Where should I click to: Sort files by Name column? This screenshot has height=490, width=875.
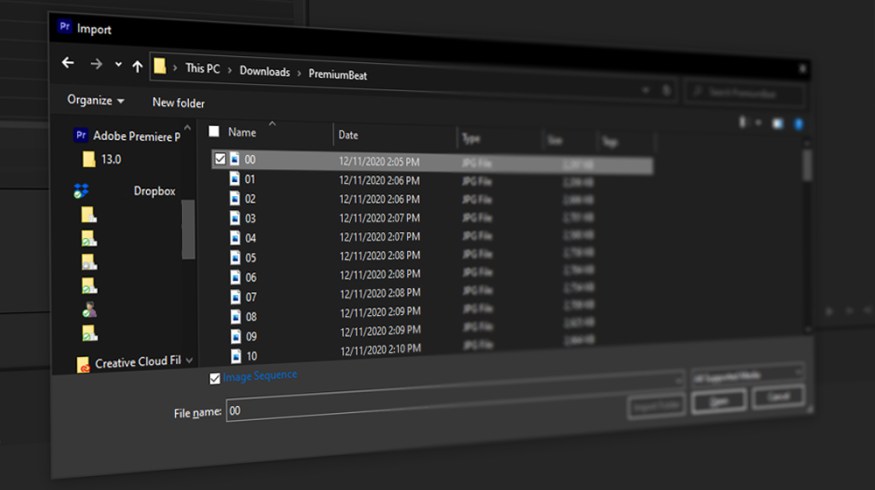tap(242, 132)
